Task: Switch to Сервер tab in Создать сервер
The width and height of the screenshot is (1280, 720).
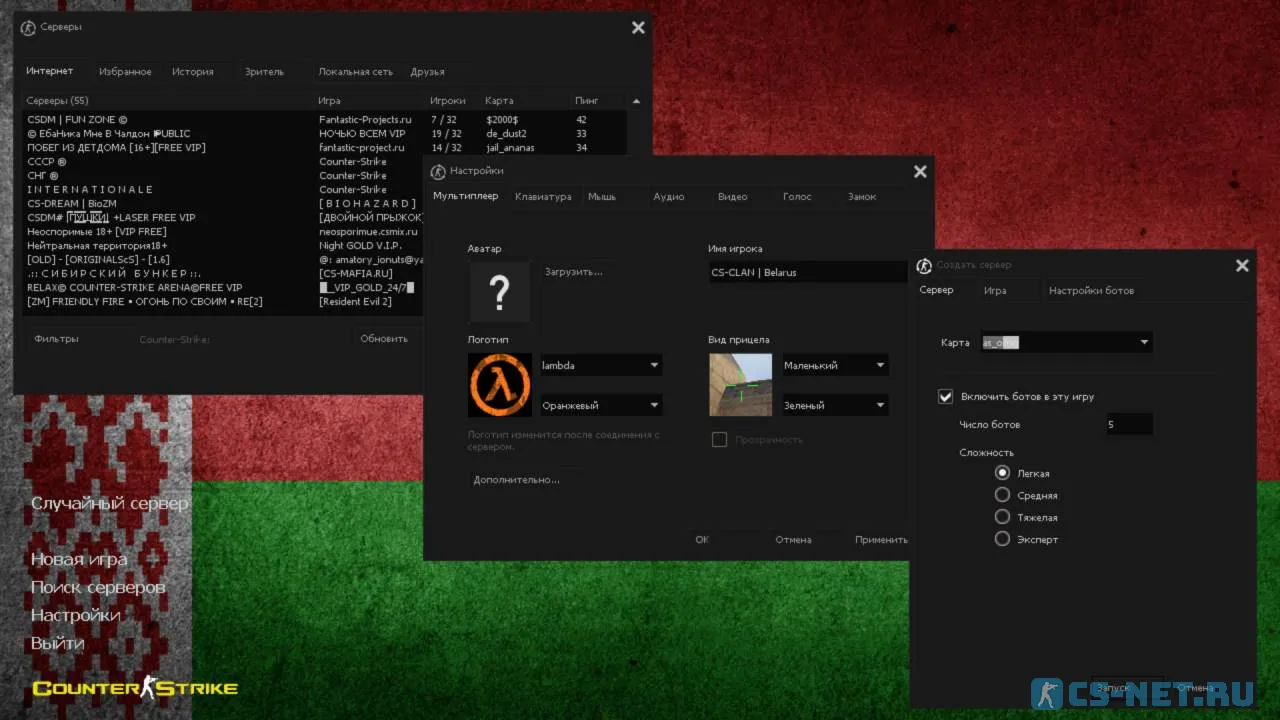Action: pos(937,290)
